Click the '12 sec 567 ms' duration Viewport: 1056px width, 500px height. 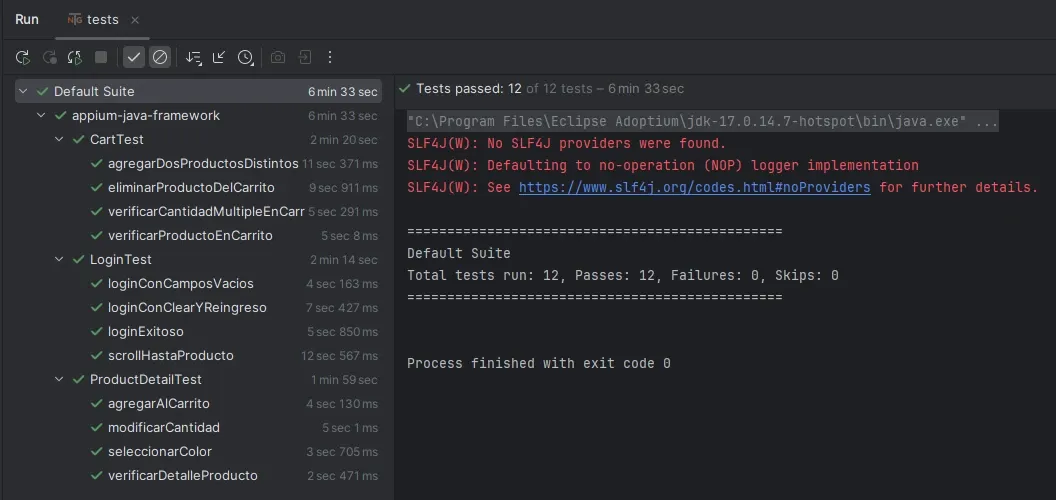[x=339, y=355]
